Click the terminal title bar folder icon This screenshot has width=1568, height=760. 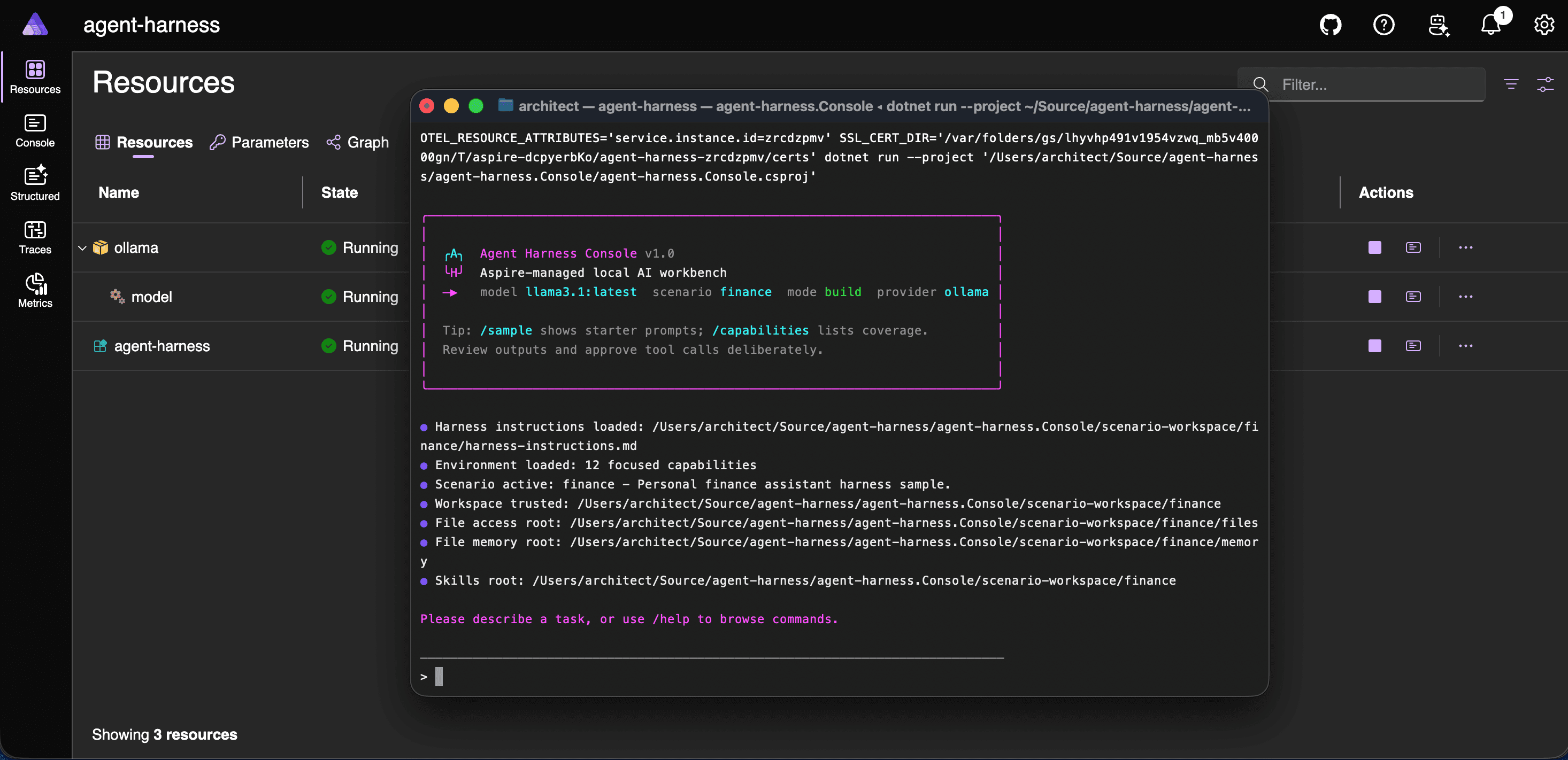coord(505,106)
